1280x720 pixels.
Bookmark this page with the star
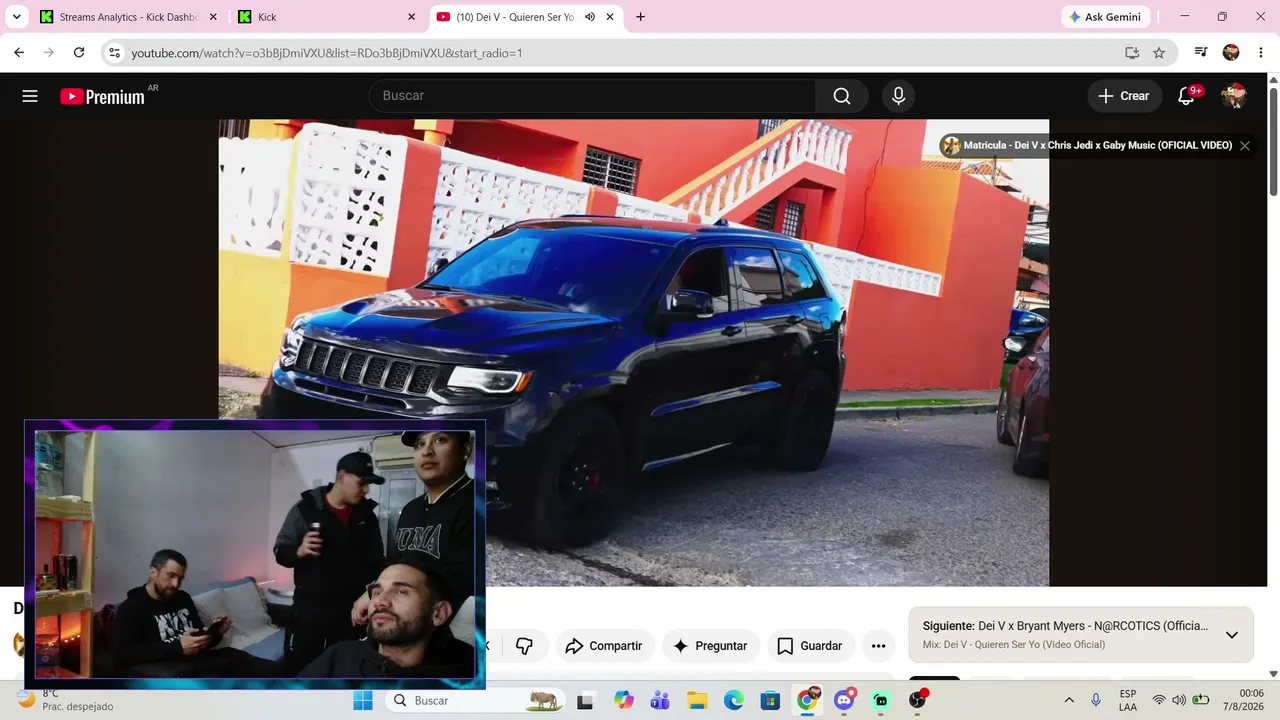(x=1159, y=53)
